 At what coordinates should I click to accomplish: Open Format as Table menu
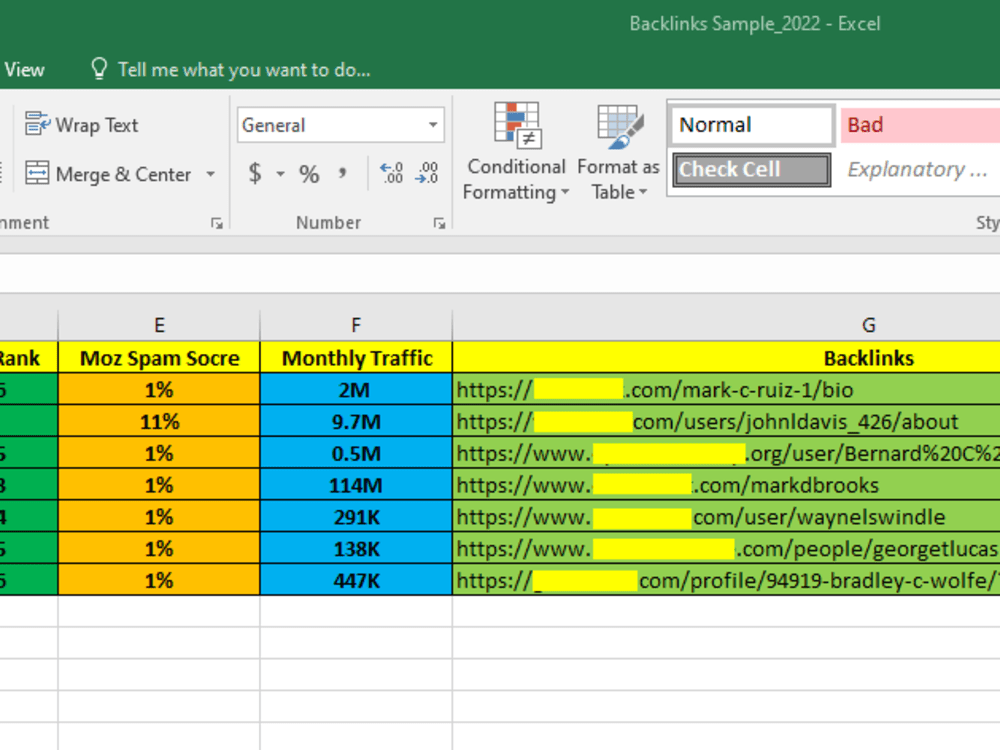618,152
